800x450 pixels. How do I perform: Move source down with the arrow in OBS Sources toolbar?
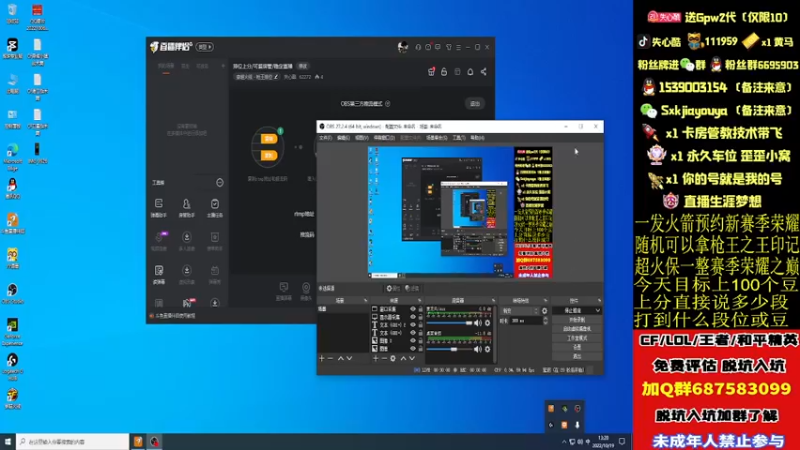click(412, 359)
